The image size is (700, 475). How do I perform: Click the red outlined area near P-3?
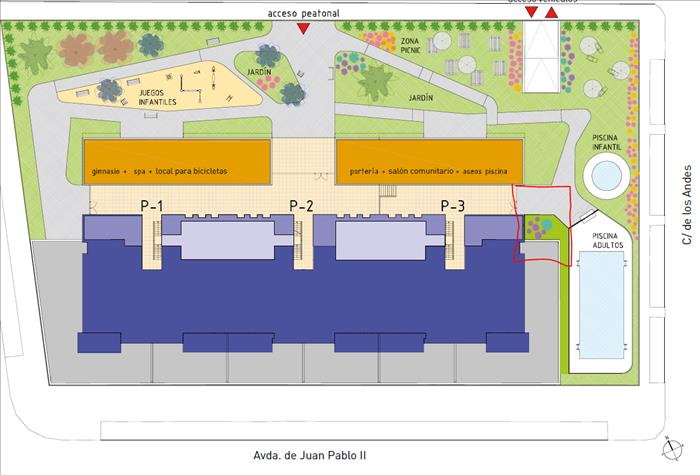543,224
